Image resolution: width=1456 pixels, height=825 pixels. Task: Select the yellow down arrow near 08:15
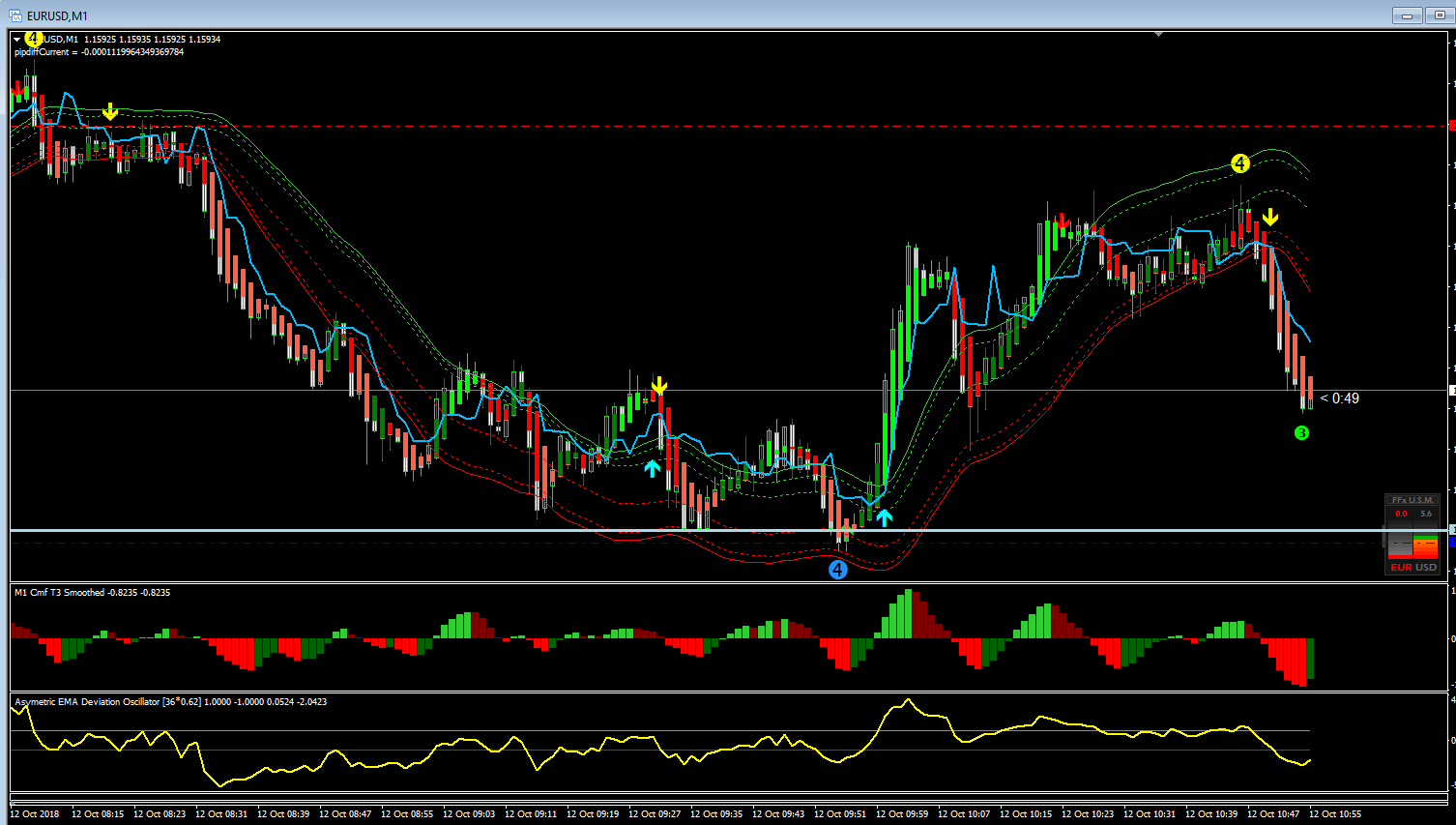point(110,112)
